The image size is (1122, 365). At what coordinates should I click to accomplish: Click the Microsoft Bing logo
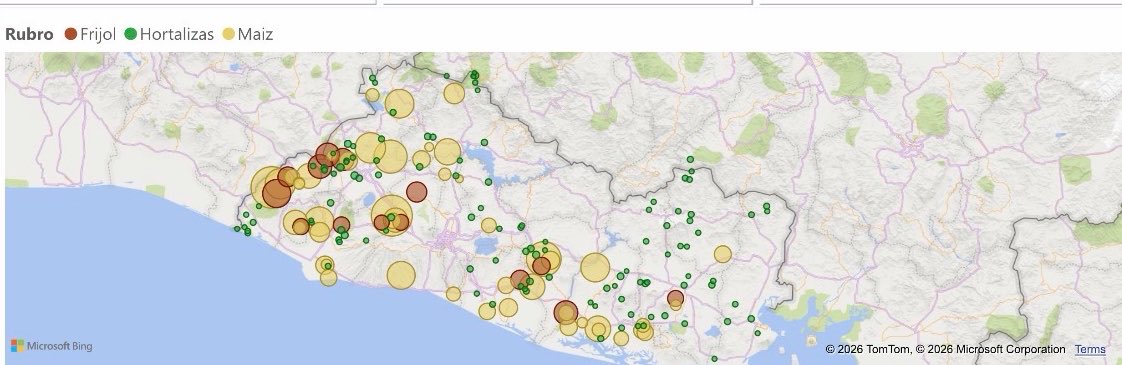52,346
